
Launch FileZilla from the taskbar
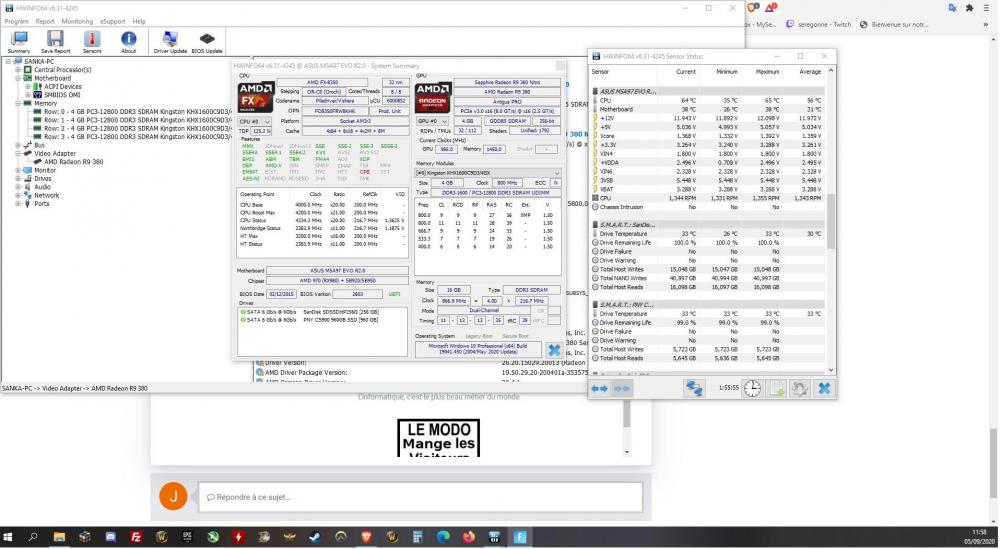click(136, 538)
